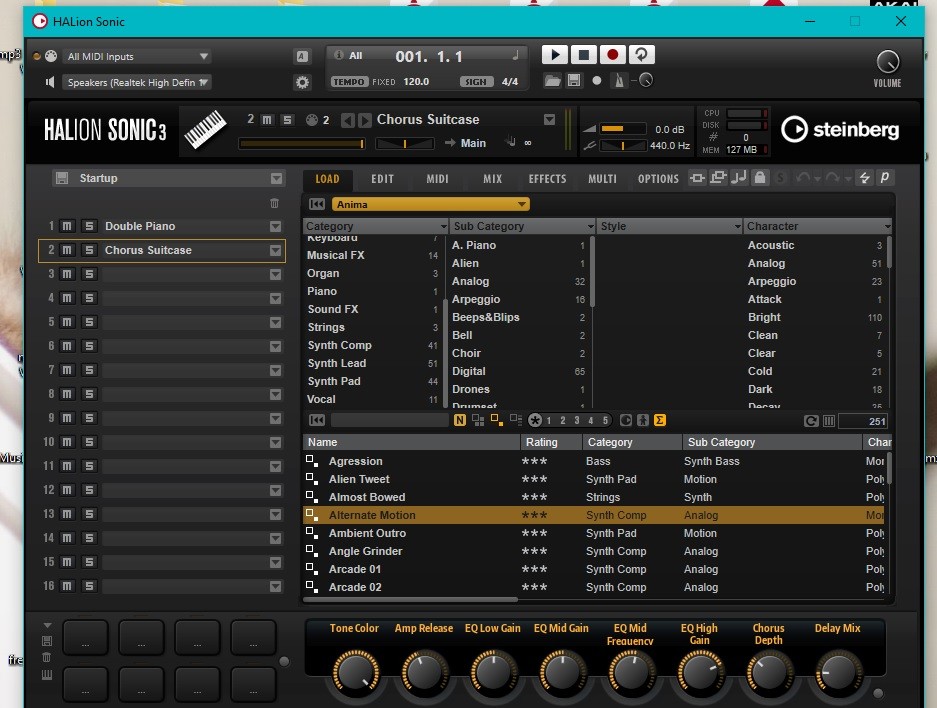Solo slot 16
937x708 pixels.
pos(89,586)
